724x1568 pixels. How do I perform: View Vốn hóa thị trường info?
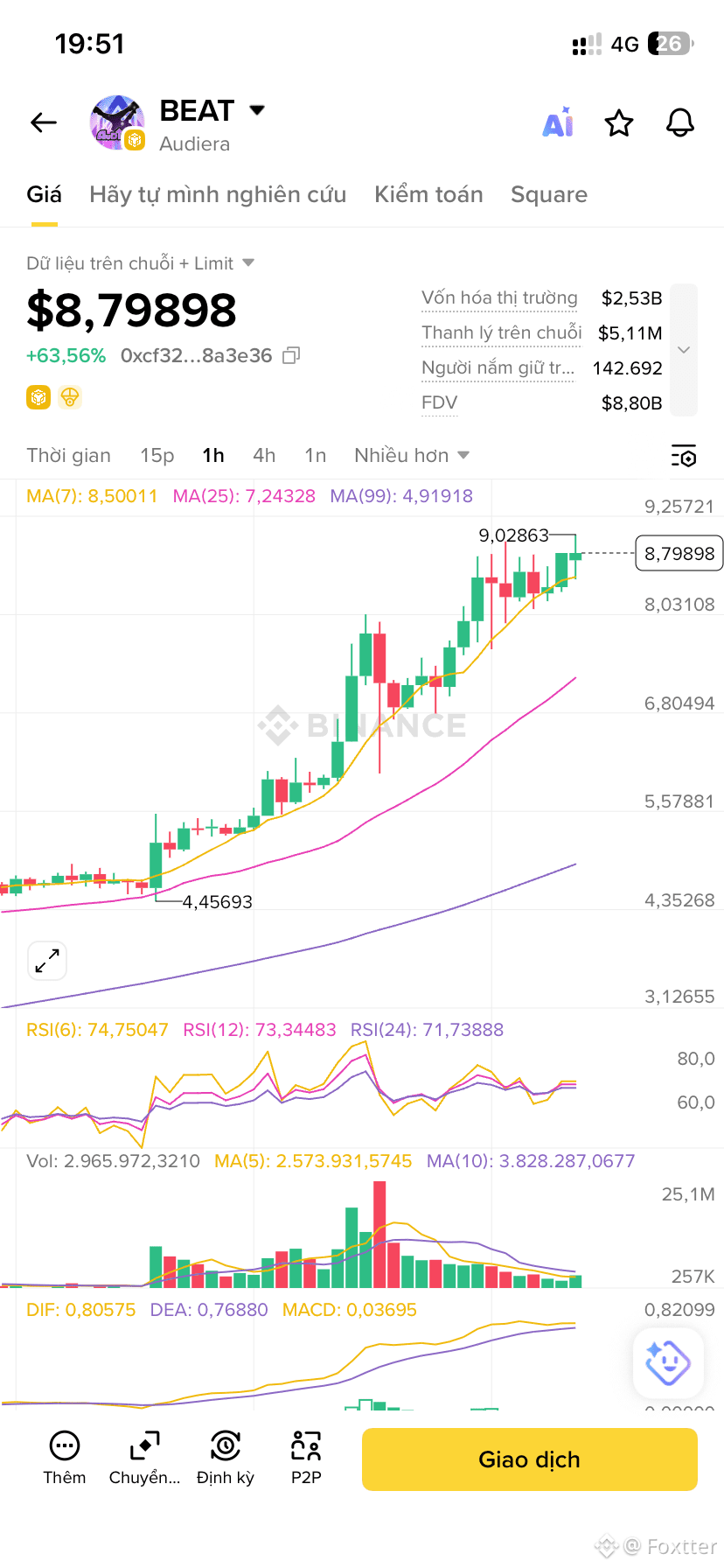tap(499, 297)
